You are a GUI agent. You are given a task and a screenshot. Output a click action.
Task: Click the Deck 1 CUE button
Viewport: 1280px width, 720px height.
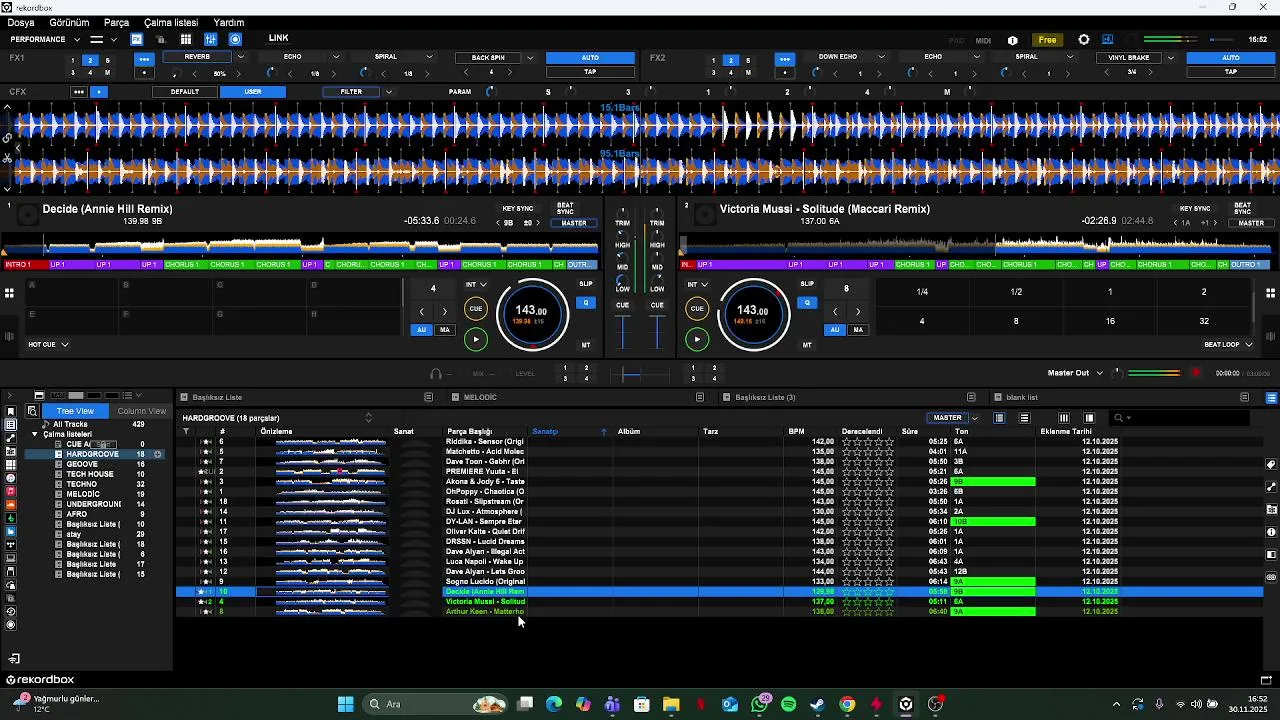476,309
